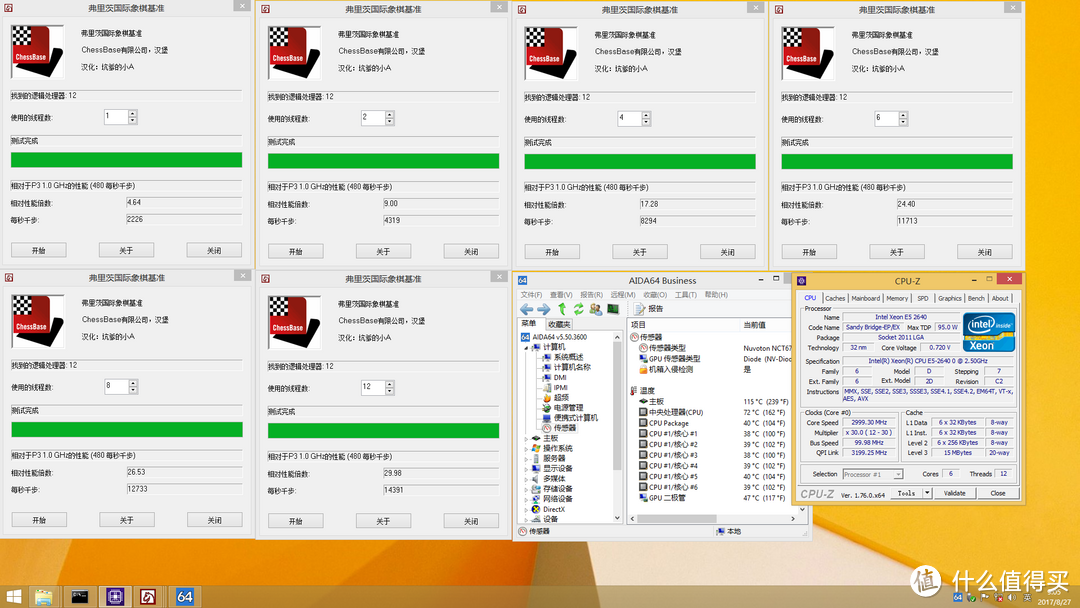Switch to CPU-Z Mainboard tab
The width and height of the screenshot is (1080, 608).
coord(865,298)
